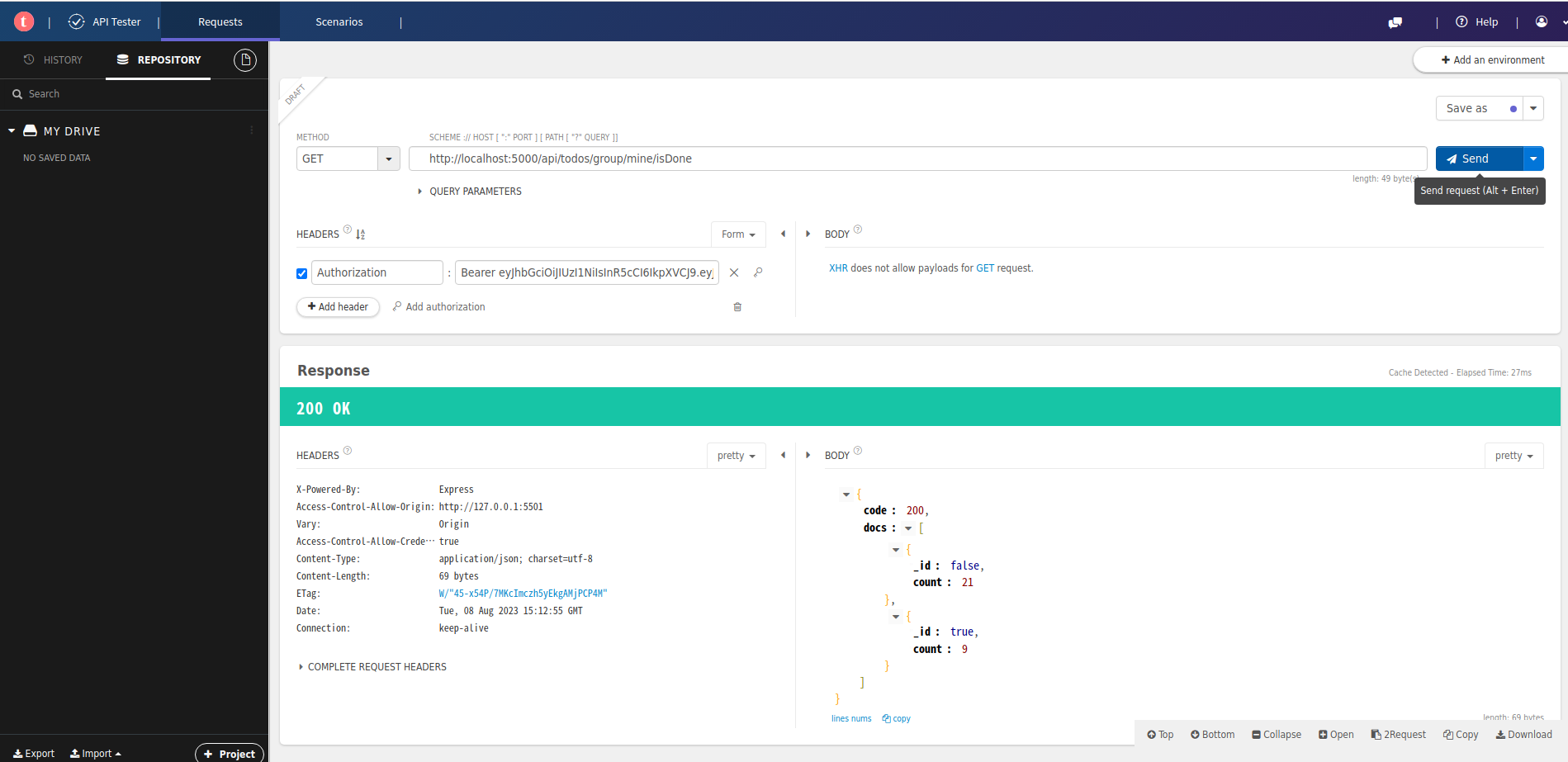The height and width of the screenshot is (762, 1568).
Task: Open the user account icon
Action: [1542, 21]
